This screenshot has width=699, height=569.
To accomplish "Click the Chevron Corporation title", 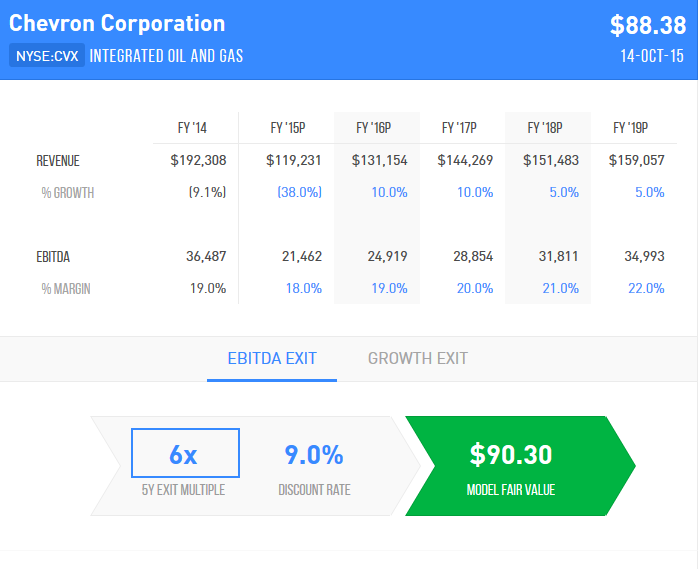I will (117, 23).
